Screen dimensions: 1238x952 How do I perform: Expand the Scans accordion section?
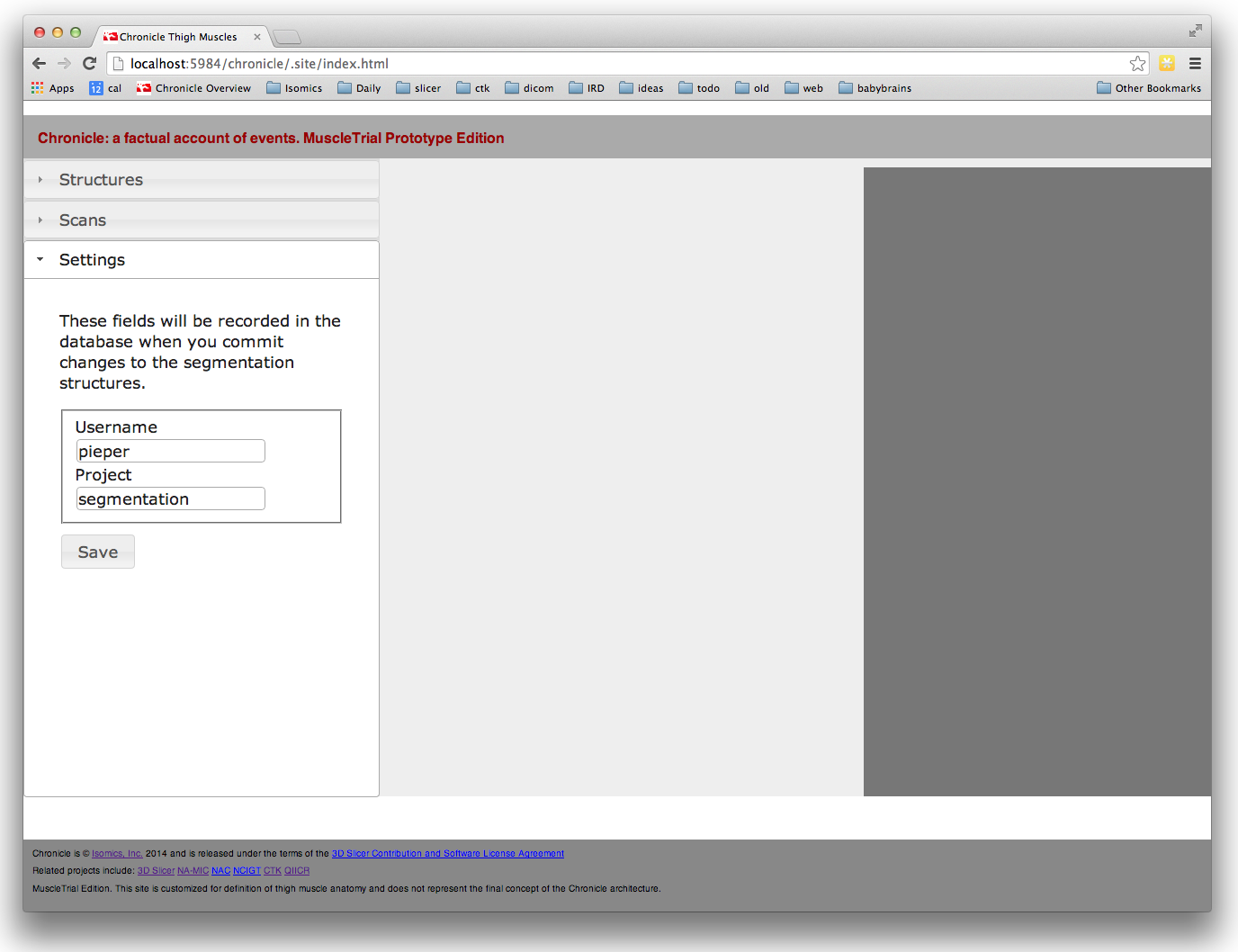pos(83,220)
